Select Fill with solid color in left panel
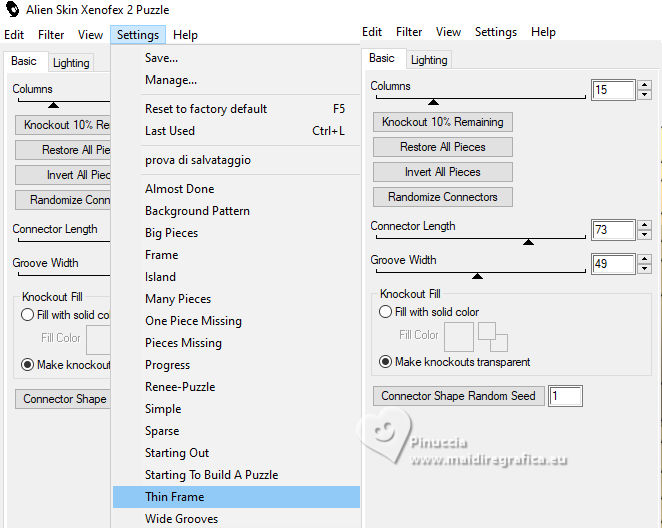 (x=27, y=315)
